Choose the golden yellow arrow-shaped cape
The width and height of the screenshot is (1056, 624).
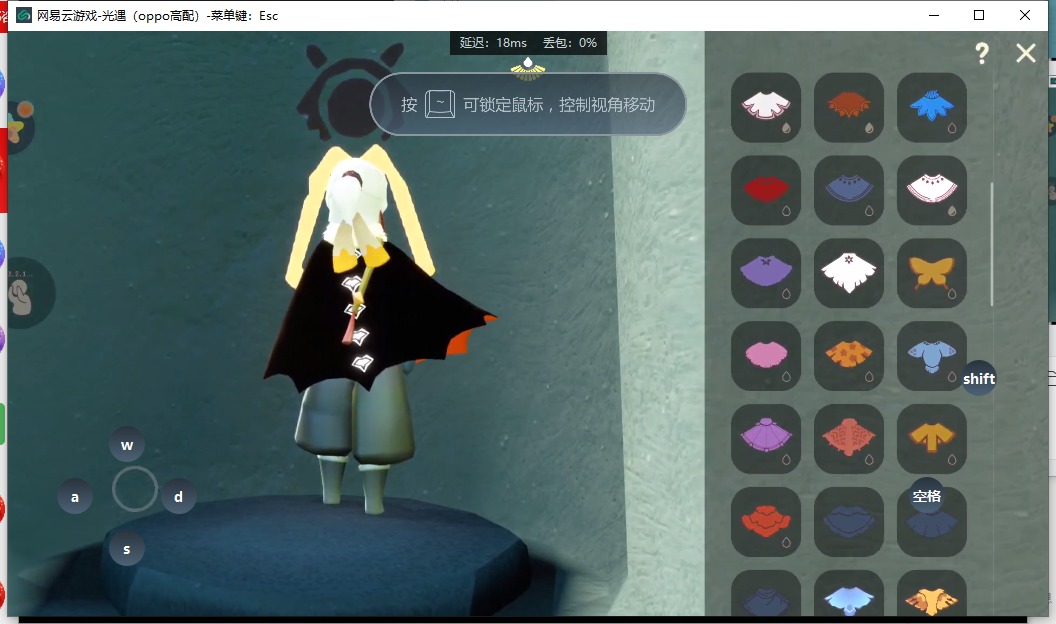(x=931, y=439)
